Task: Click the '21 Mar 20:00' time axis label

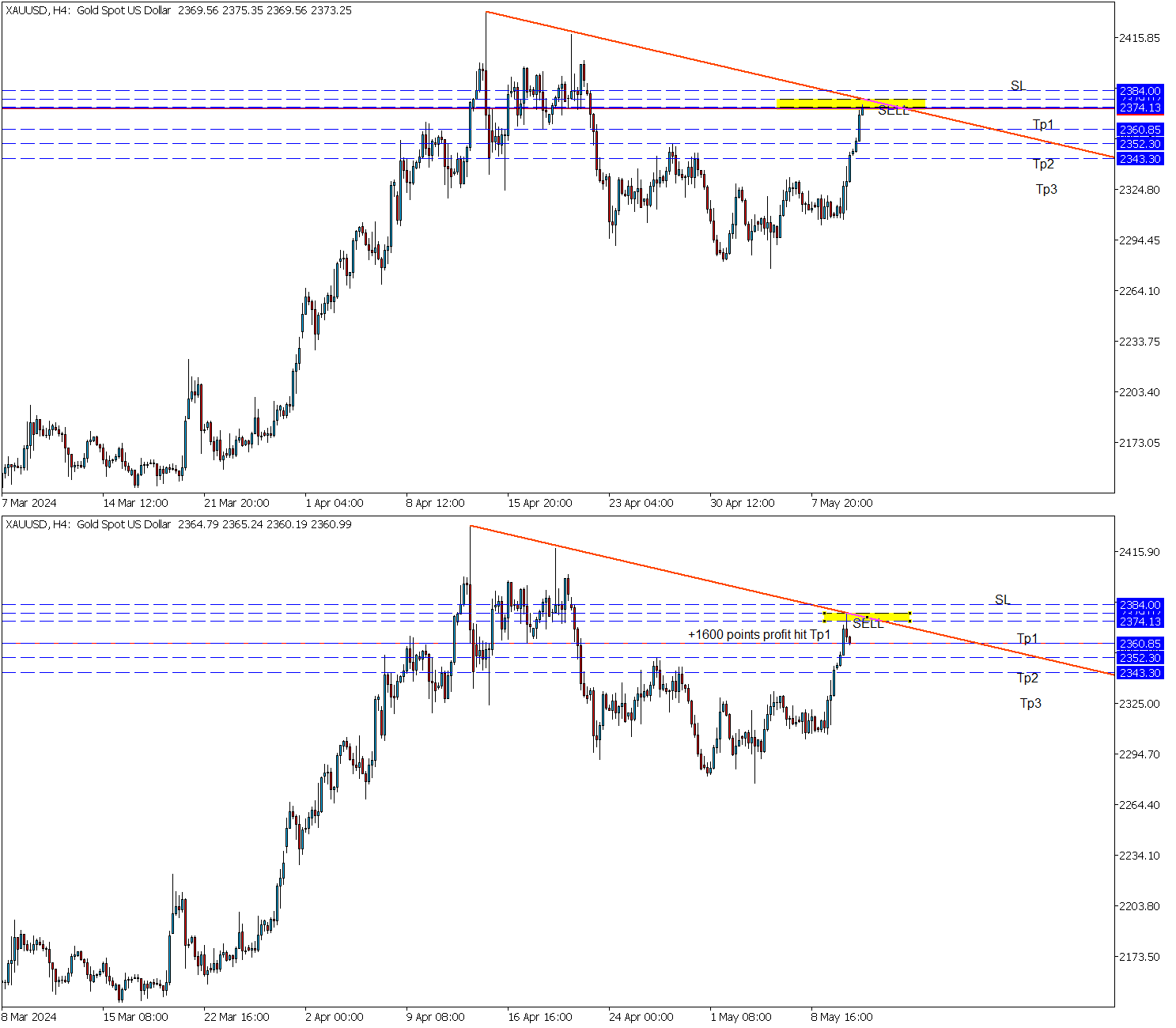Action: point(236,503)
